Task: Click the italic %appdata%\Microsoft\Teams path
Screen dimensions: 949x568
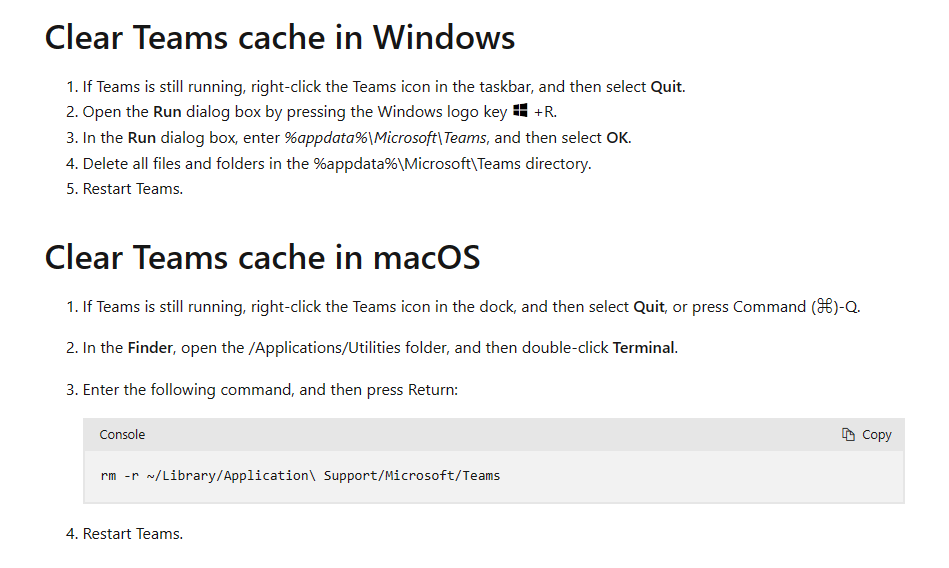Action: click(386, 138)
